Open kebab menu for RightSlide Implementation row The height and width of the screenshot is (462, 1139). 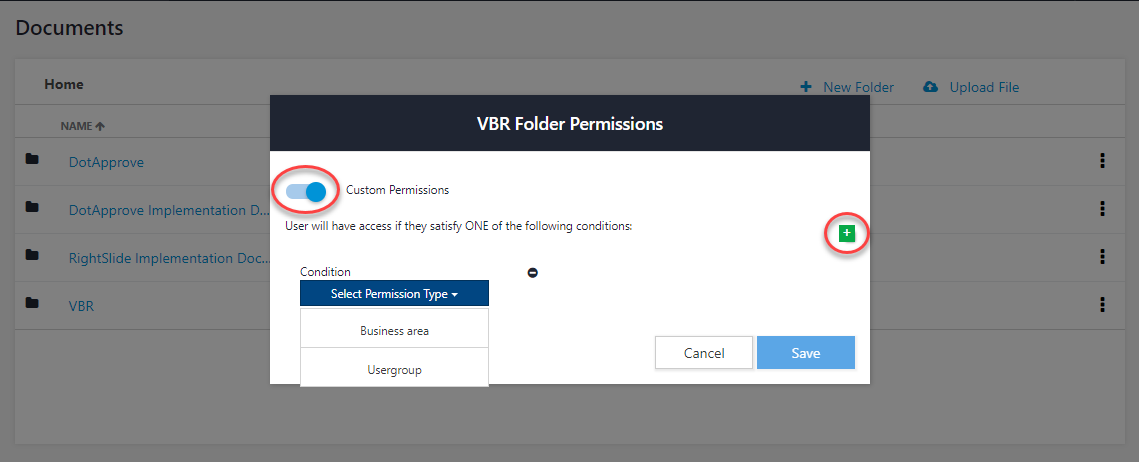[x=1103, y=256]
